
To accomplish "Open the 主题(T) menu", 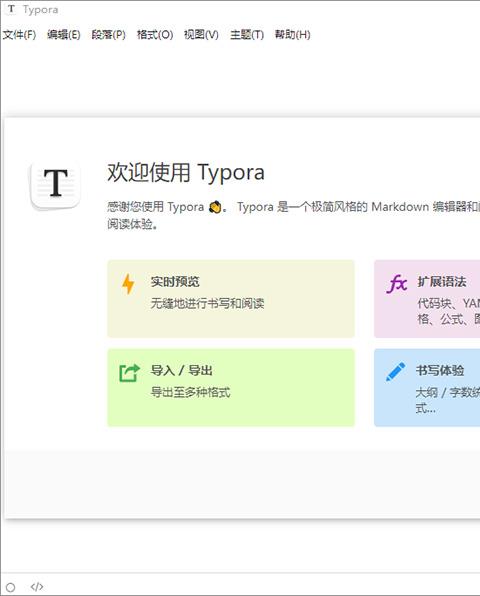I will 247,35.
